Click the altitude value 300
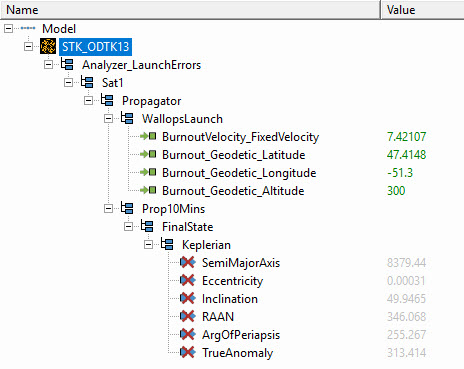Viewport: 464px width, 369px height. coord(396,191)
